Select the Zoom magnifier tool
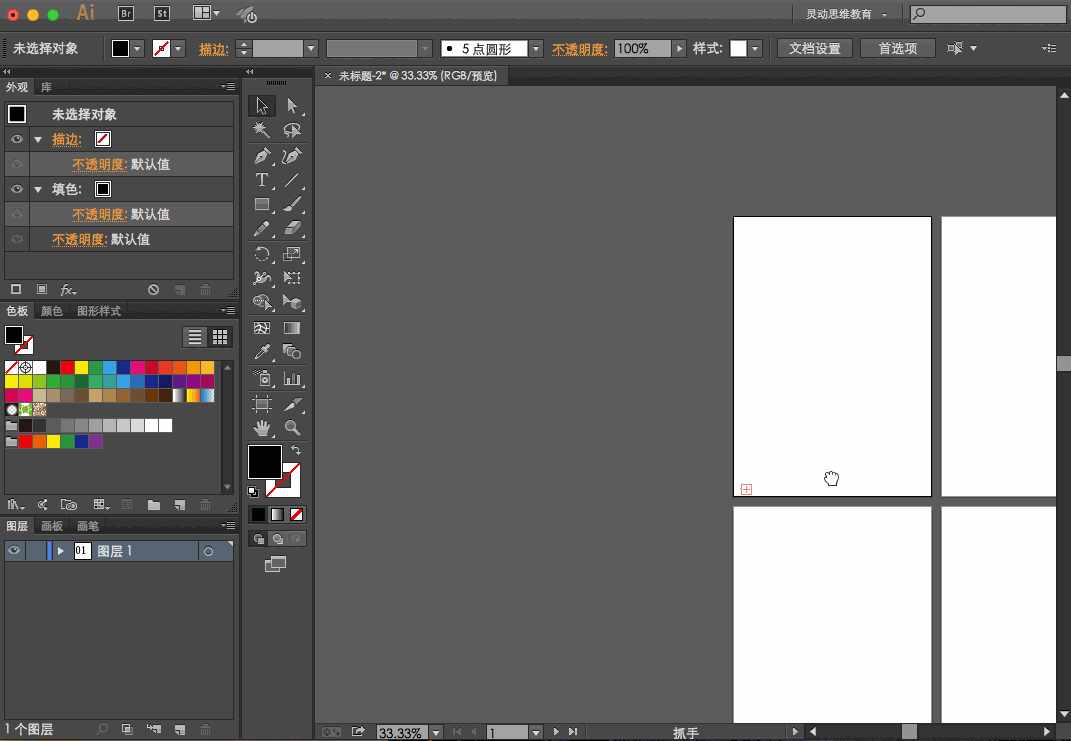The width and height of the screenshot is (1071, 741). point(292,428)
